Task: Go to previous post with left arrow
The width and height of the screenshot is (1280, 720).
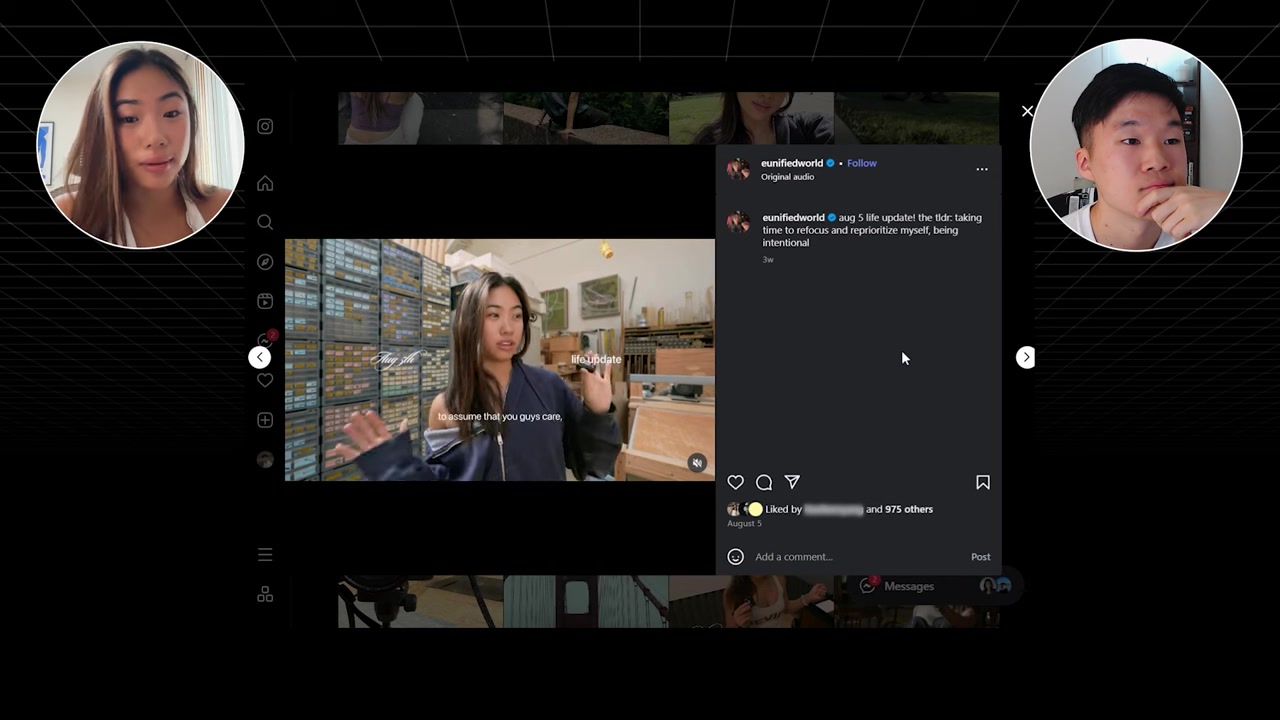Action: point(259,357)
